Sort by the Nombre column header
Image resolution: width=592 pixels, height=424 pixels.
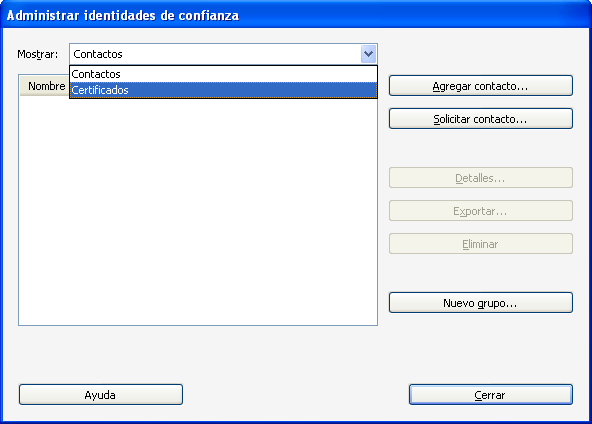pyautogui.click(x=45, y=86)
